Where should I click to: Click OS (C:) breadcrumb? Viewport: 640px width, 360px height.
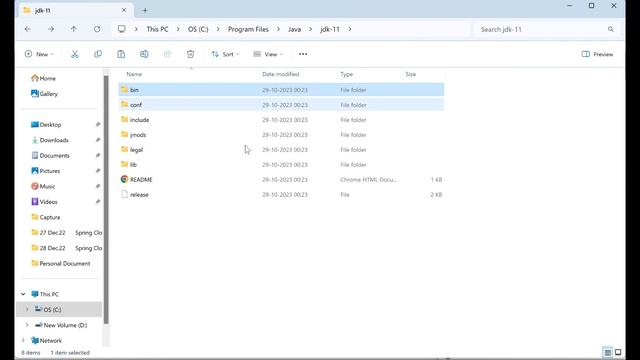coord(198,29)
